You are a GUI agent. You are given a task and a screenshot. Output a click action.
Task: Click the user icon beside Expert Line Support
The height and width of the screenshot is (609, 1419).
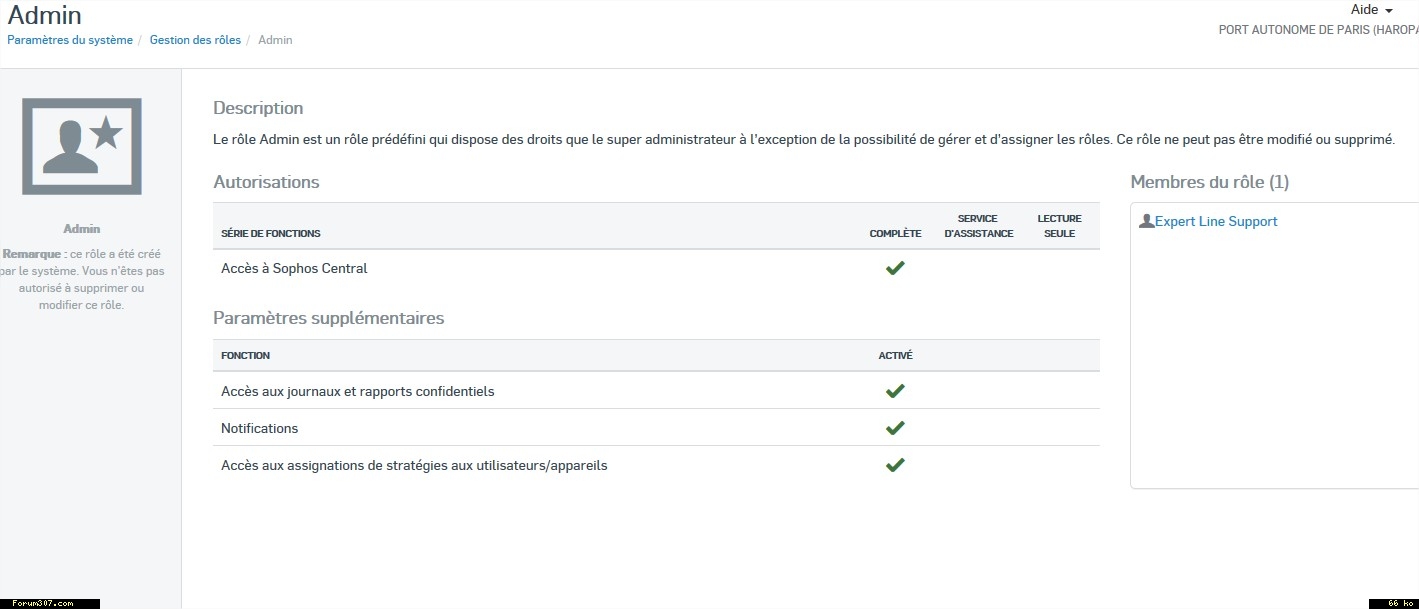pyautogui.click(x=1146, y=221)
